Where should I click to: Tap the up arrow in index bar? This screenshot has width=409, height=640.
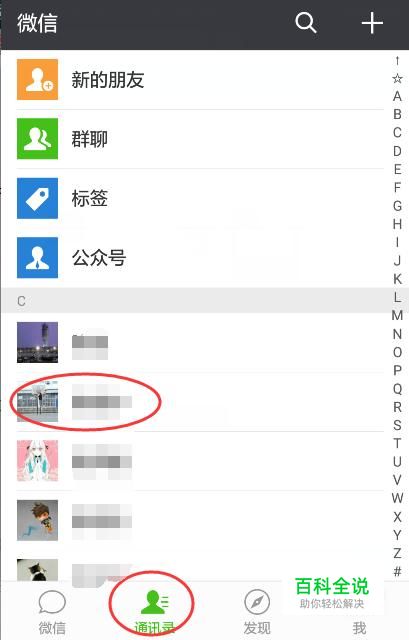pyautogui.click(x=397, y=60)
